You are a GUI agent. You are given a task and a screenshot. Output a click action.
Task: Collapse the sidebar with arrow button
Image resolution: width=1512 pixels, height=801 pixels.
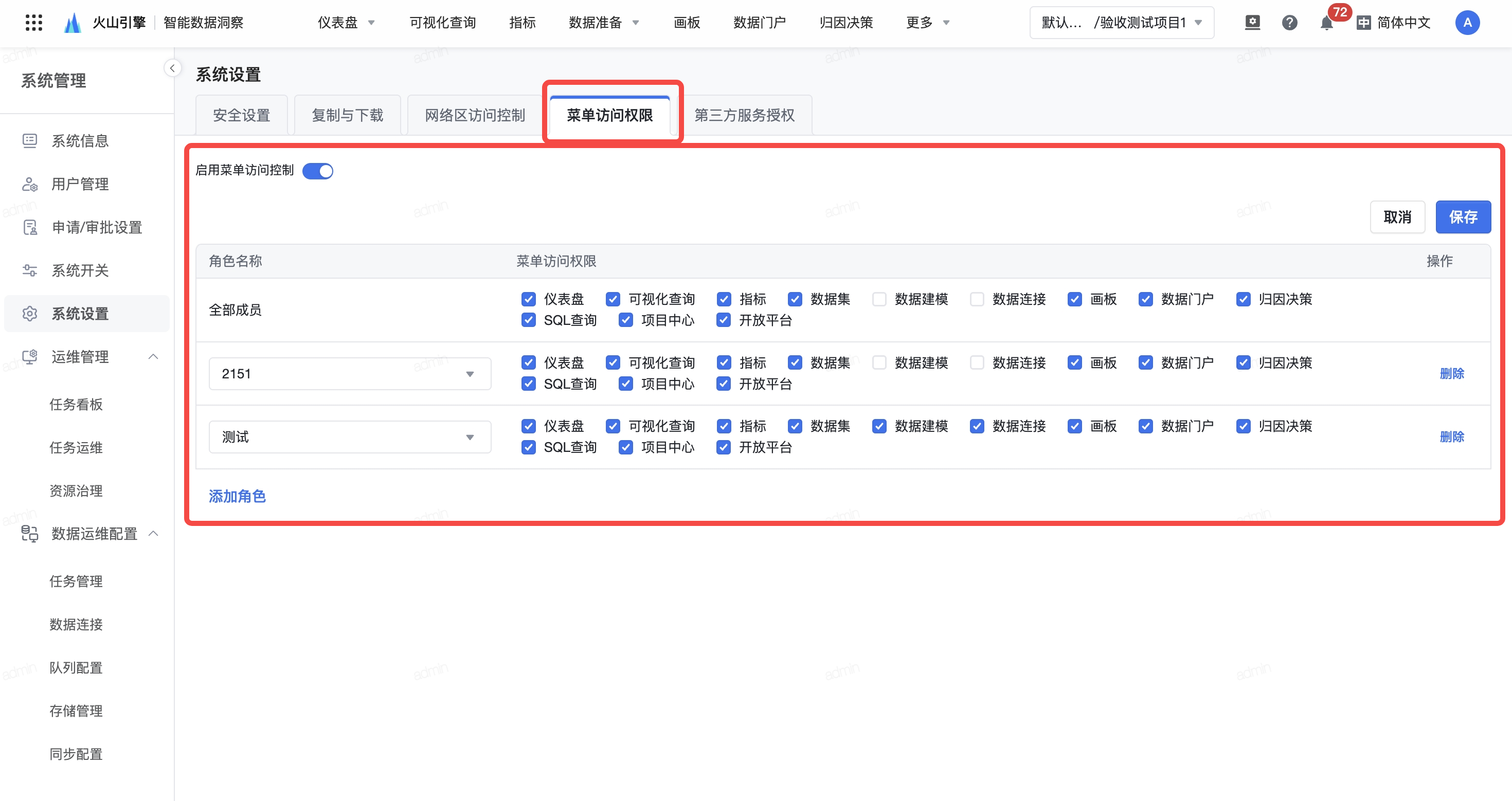[172, 68]
